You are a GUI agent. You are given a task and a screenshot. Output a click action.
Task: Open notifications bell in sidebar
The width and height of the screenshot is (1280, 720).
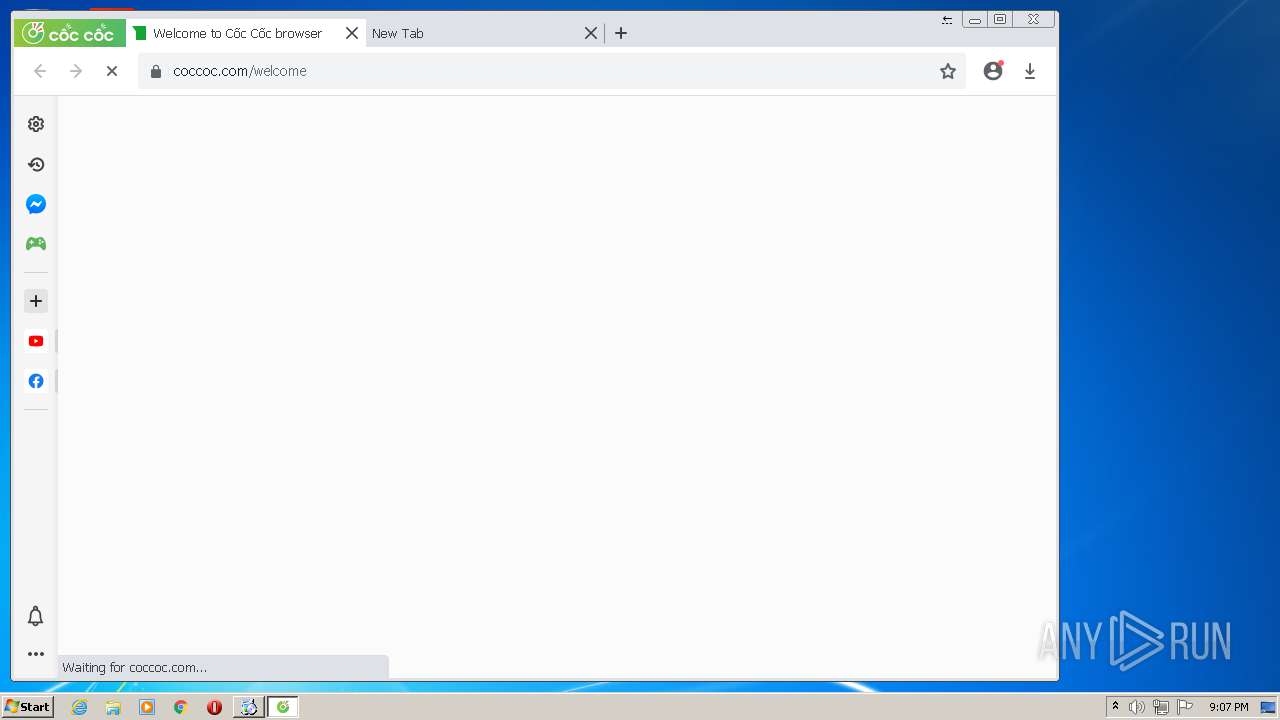point(36,616)
